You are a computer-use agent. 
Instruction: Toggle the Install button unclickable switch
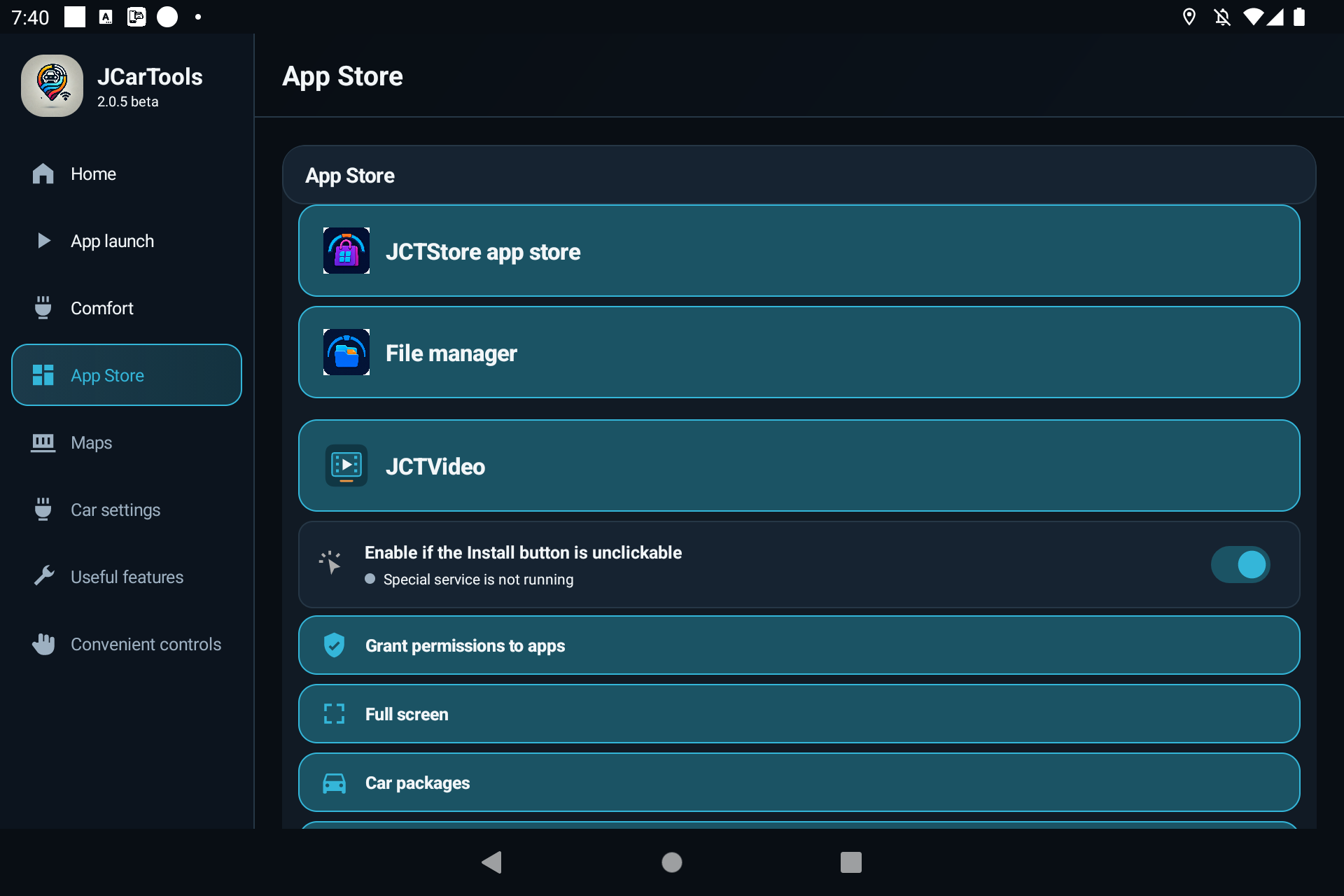(1240, 564)
